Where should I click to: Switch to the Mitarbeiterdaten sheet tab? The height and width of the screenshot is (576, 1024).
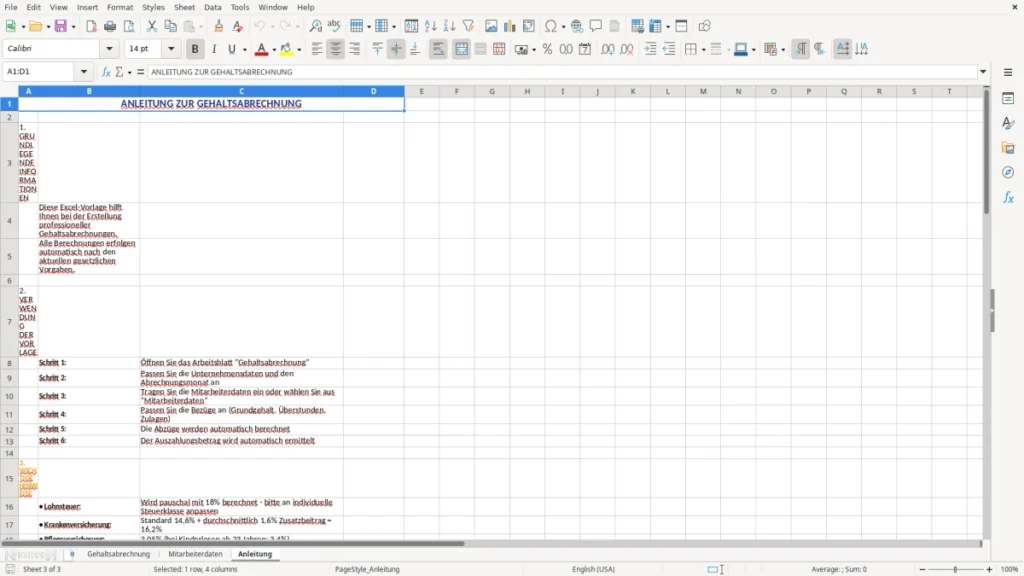(195, 554)
